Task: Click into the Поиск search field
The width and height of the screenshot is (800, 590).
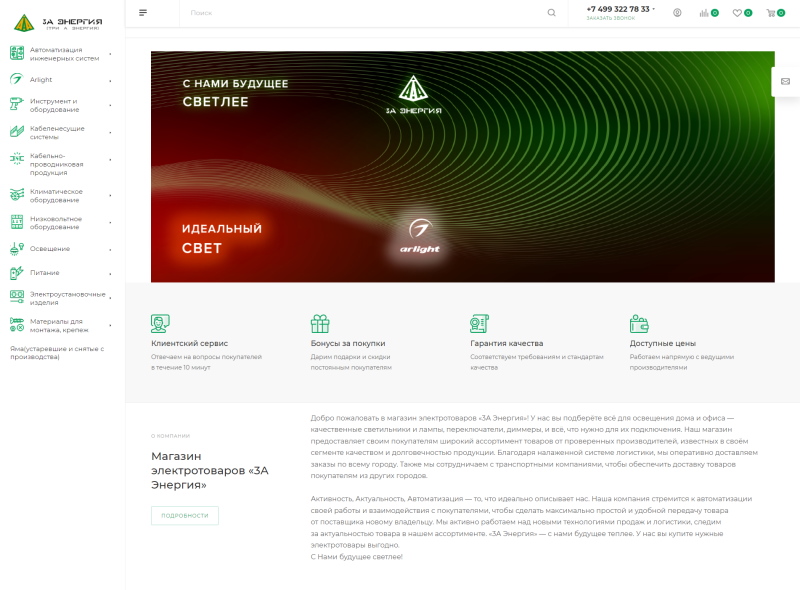Action: pos(360,13)
